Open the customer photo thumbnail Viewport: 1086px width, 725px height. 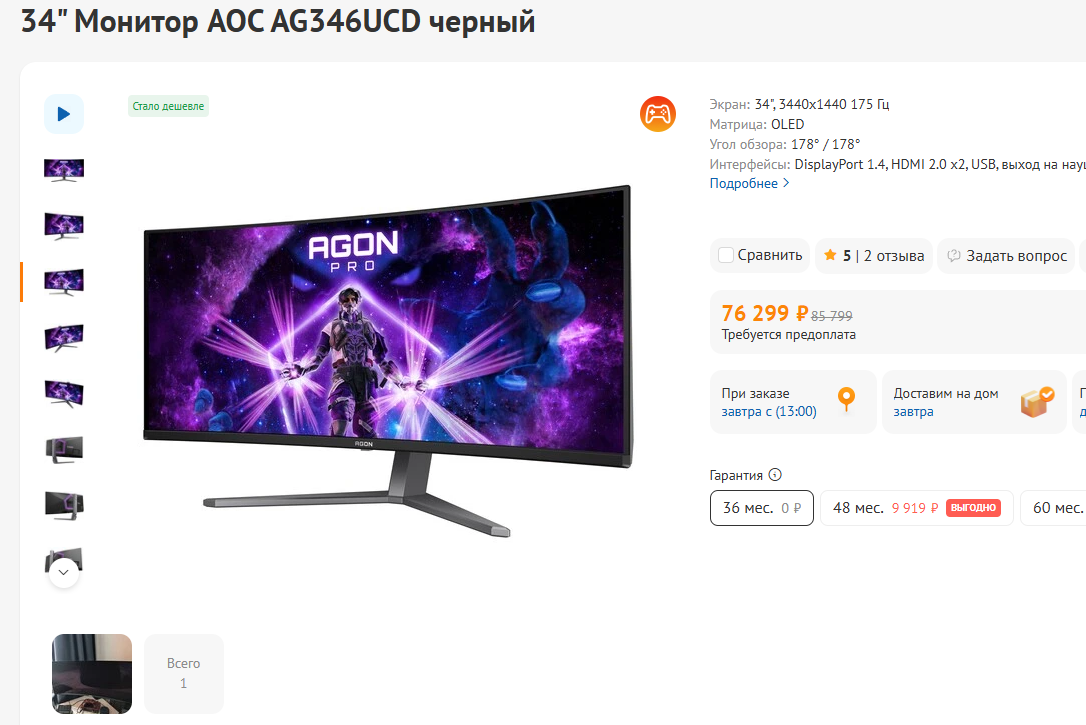pos(92,674)
